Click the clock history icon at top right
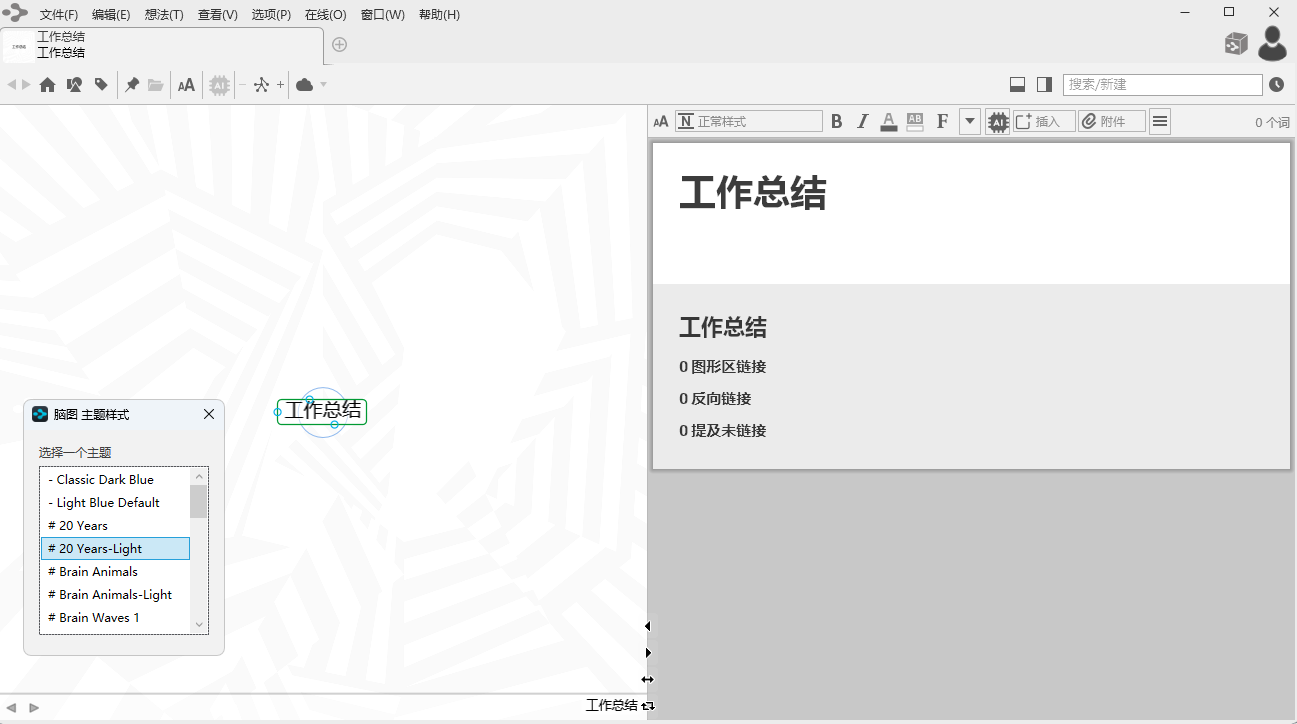1297x724 pixels. [1277, 84]
